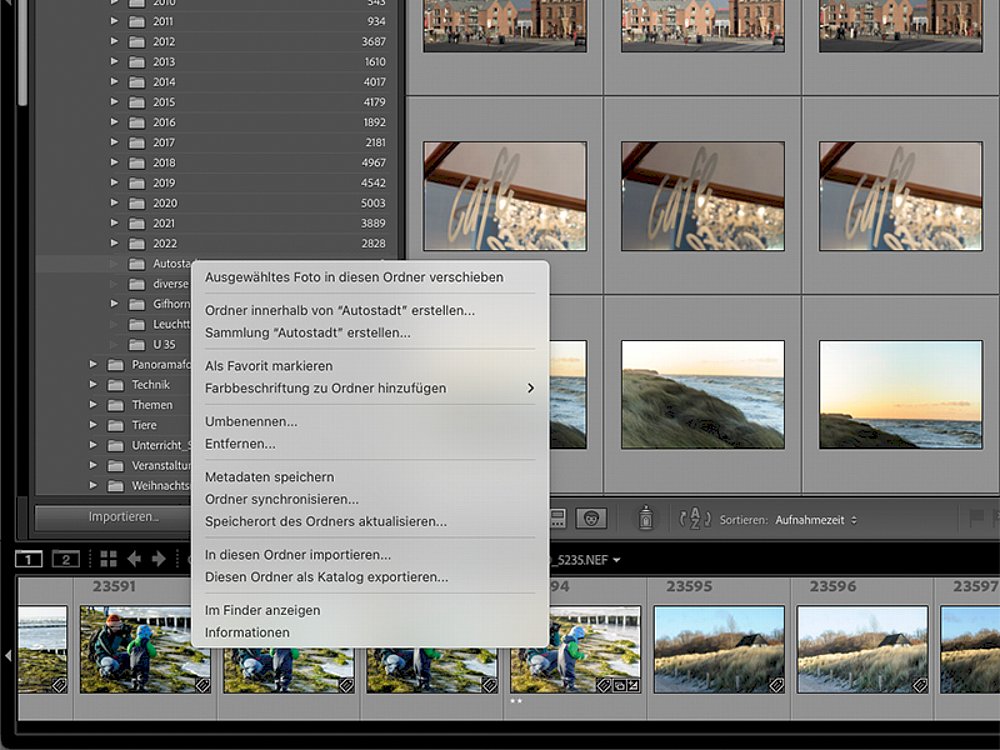The image size is (1000, 750).
Task: Choose "Ordner synchronisieren..."
Action: (281, 499)
